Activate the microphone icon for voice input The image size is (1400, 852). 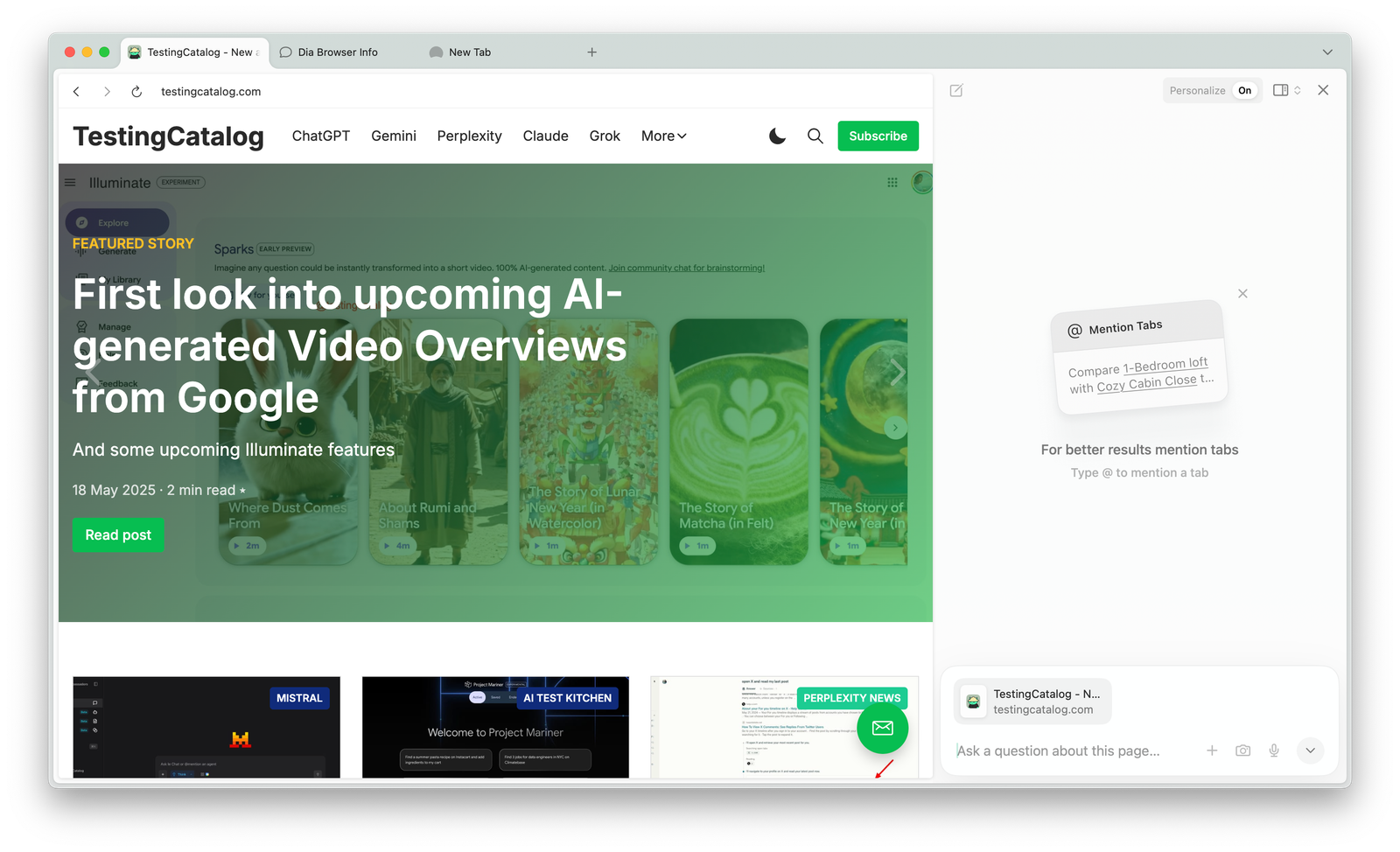[x=1273, y=751]
